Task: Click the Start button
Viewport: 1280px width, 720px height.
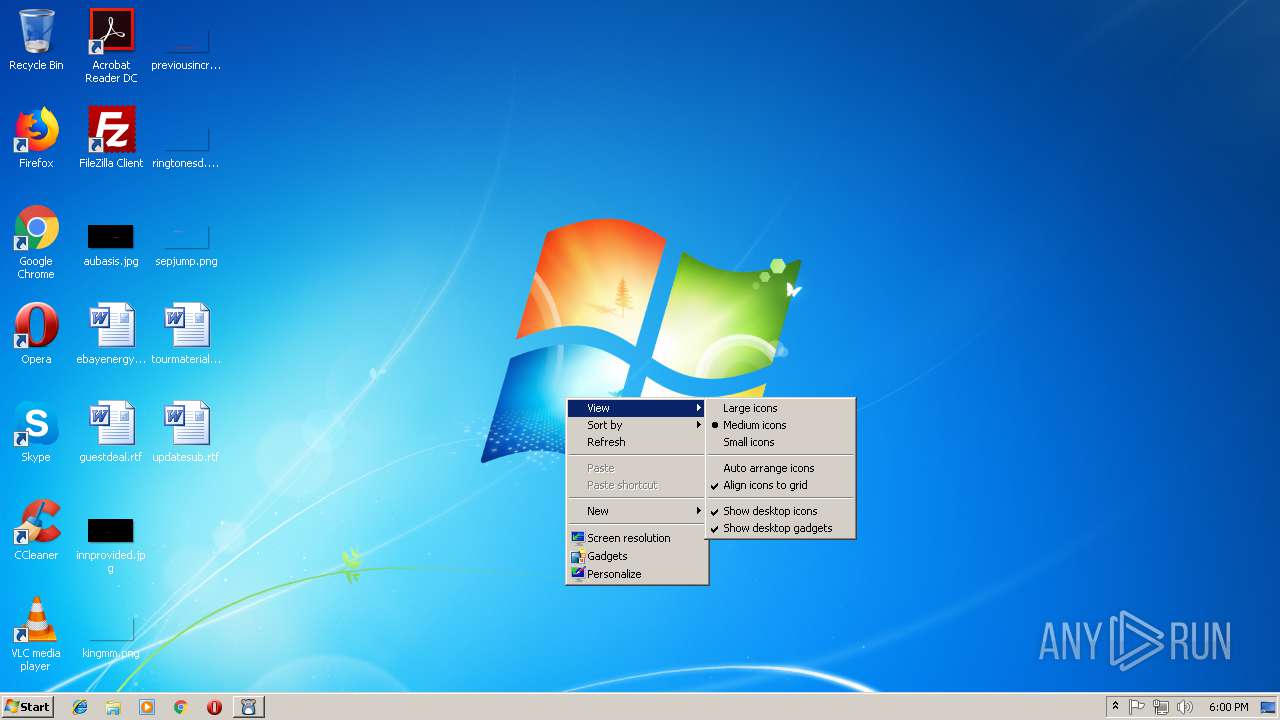Action: (28, 707)
